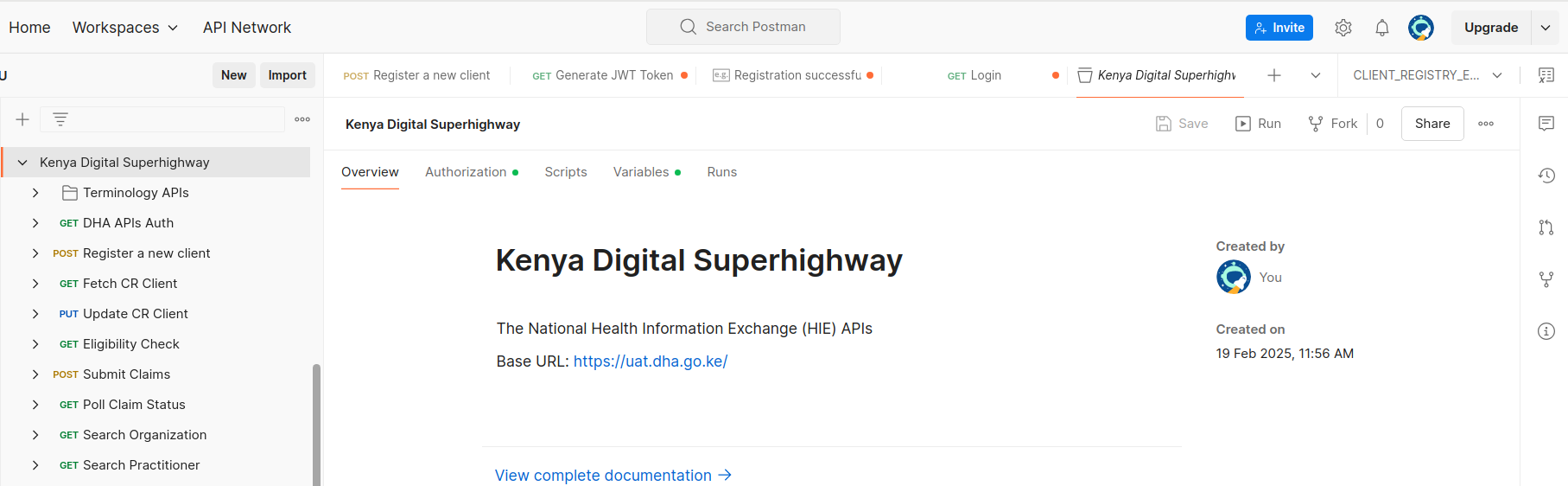Expand the Fetch CR Client row
This screenshot has height=486, width=1568.
35,284
